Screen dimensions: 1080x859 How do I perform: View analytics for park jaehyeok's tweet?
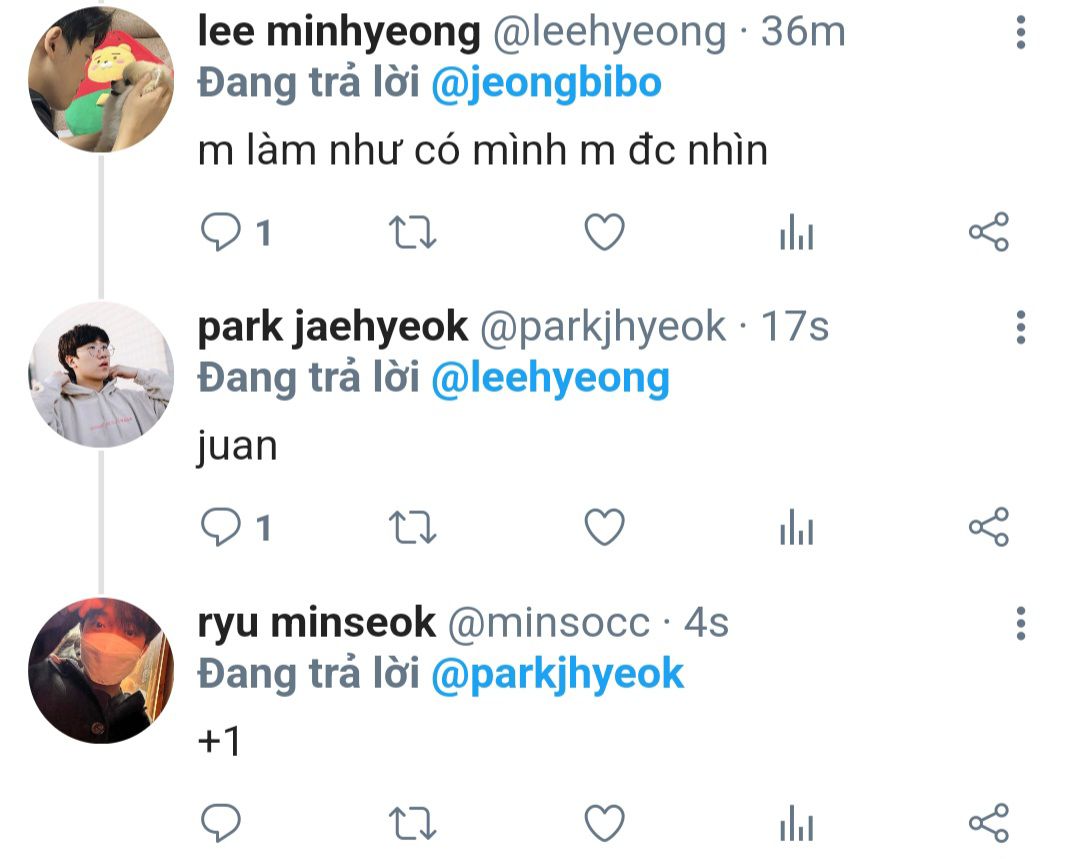[x=797, y=527]
